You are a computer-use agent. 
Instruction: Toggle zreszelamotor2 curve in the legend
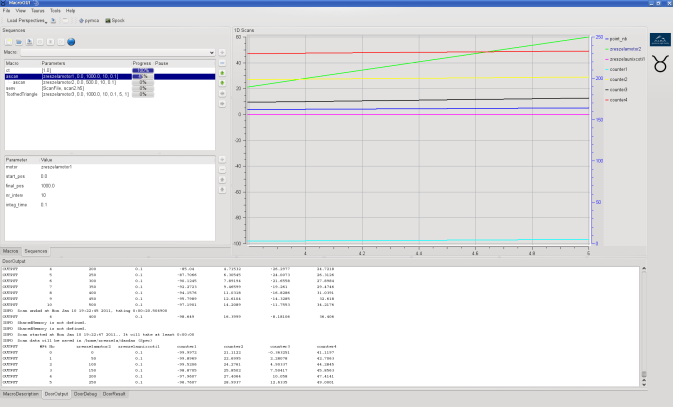tap(623, 49)
